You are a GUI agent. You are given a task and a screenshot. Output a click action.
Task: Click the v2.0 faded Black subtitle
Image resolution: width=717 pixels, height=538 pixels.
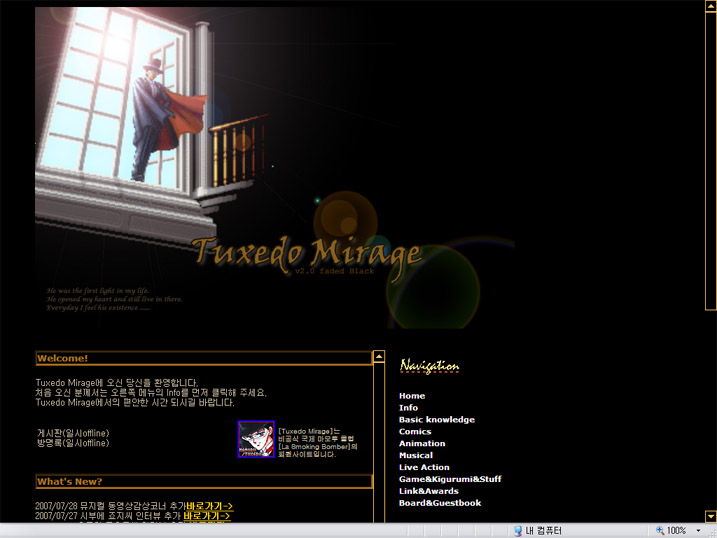pyautogui.click(x=334, y=271)
